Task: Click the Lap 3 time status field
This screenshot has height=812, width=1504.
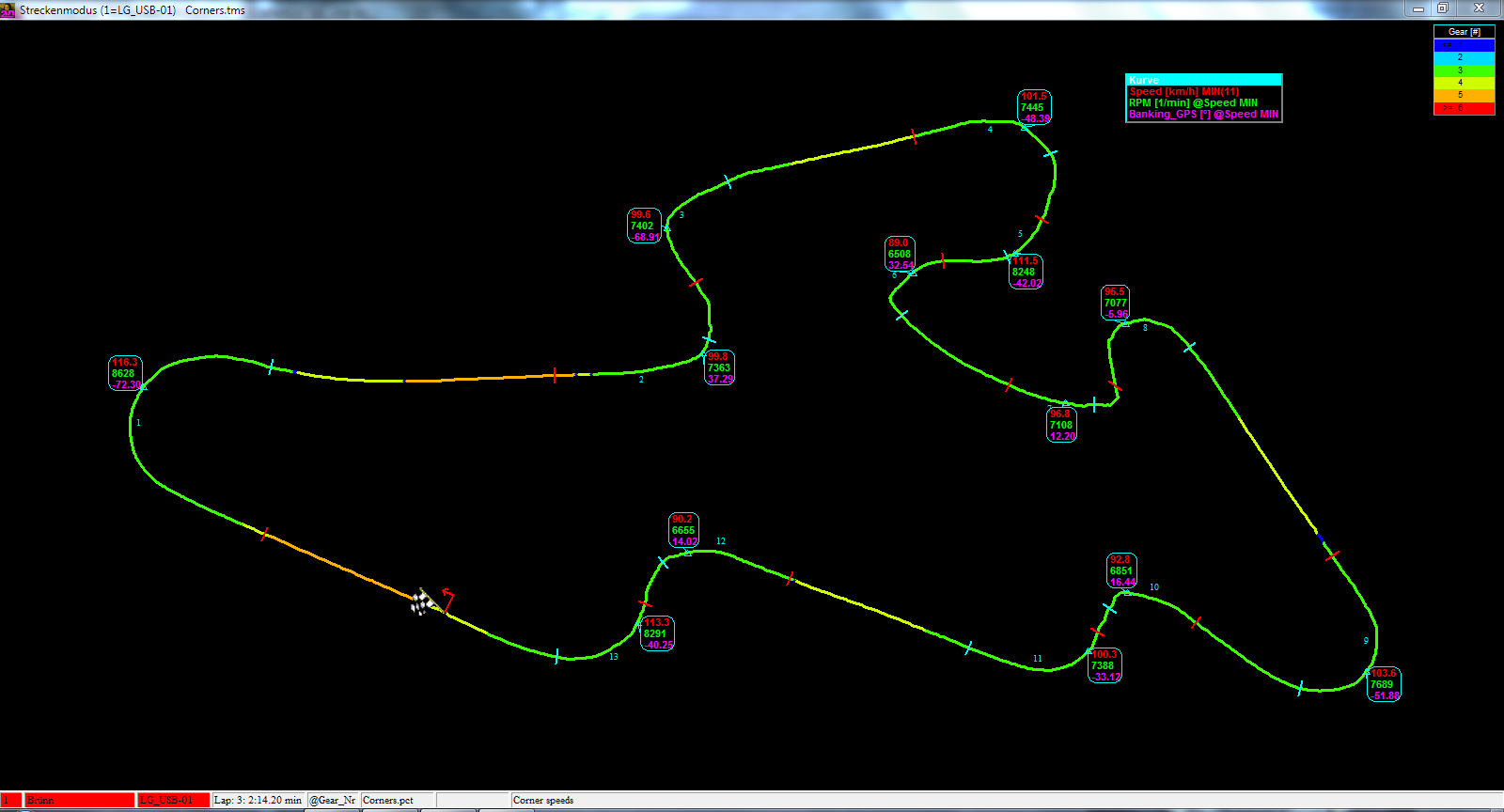Action: click(x=258, y=801)
